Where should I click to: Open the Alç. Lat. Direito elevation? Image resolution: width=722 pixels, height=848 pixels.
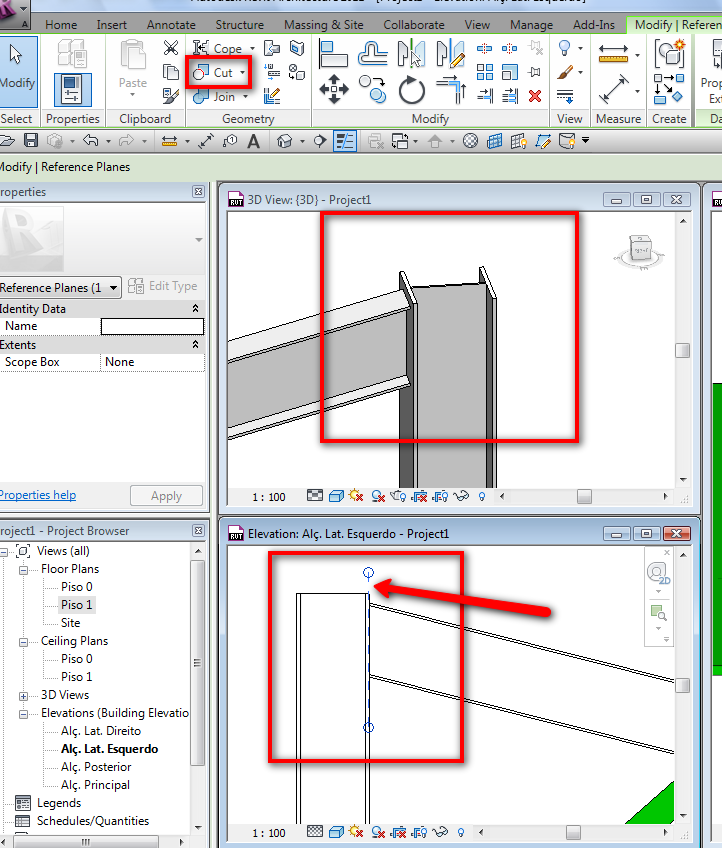101,731
